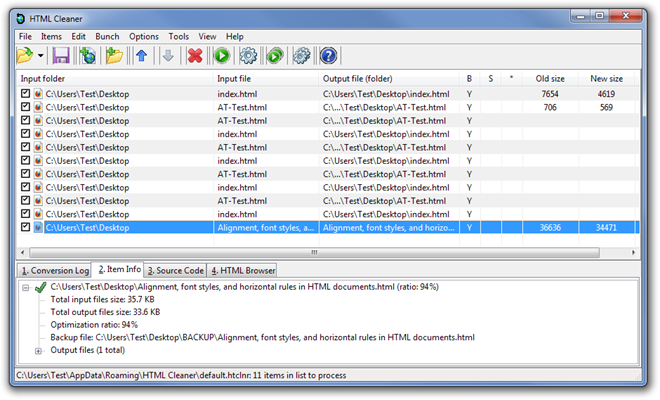Click the Add web page globe icon
Image resolution: width=660 pixels, height=400 pixels.
tap(88, 56)
